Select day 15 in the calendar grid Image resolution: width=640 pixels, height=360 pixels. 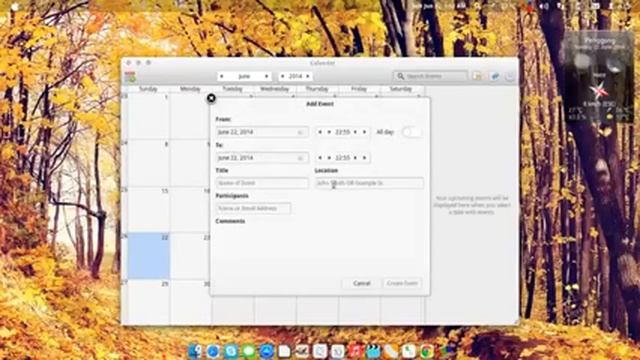point(148,209)
